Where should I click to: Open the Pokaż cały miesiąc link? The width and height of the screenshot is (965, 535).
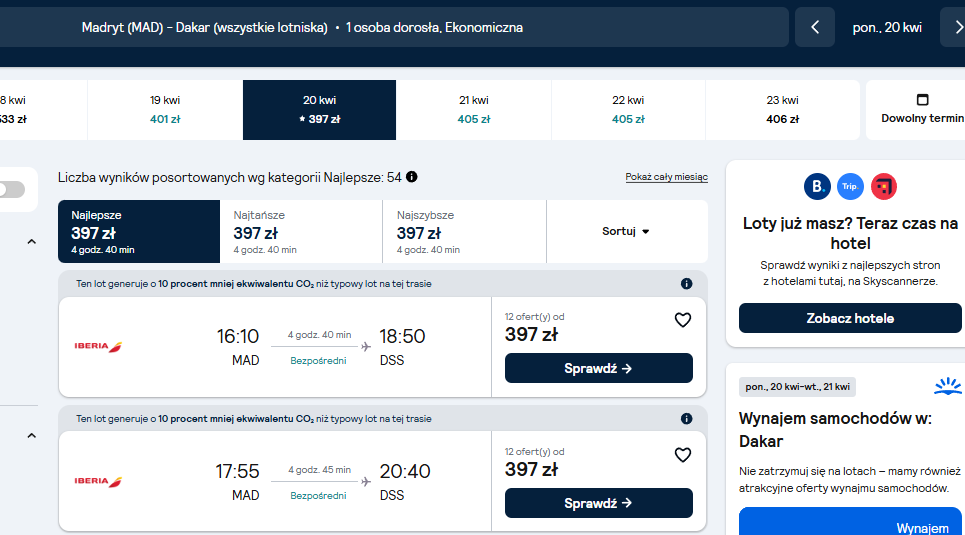pyautogui.click(x=667, y=177)
